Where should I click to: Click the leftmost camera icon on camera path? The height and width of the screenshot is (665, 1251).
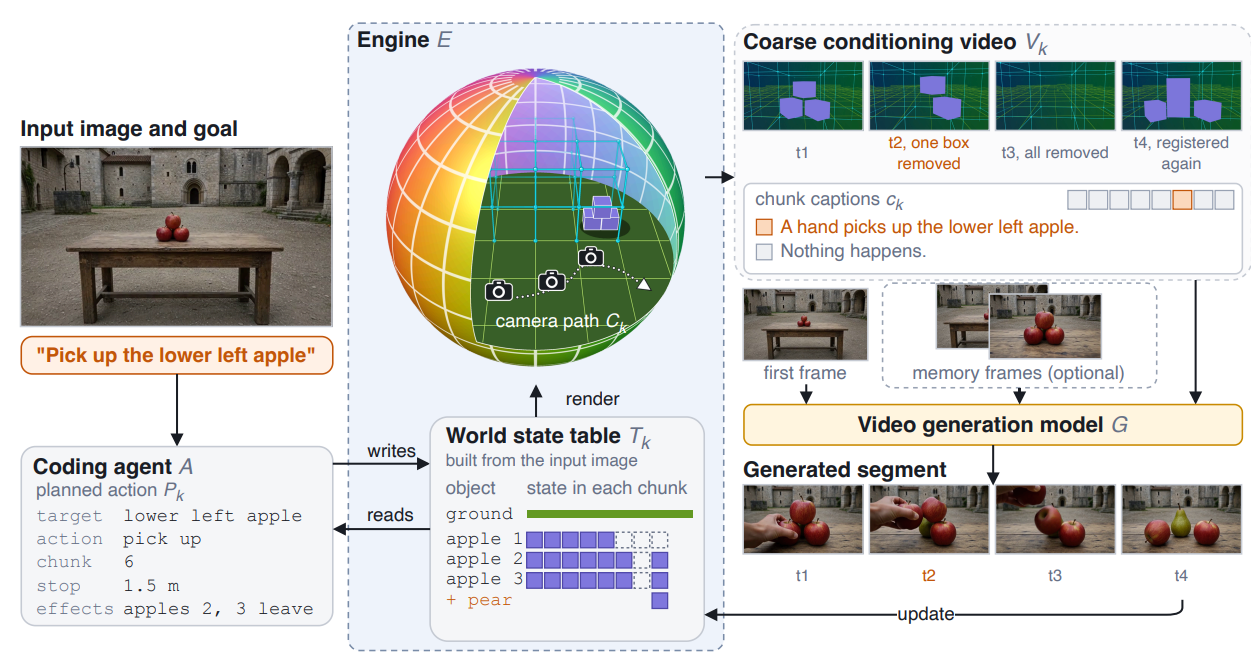click(x=499, y=290)
